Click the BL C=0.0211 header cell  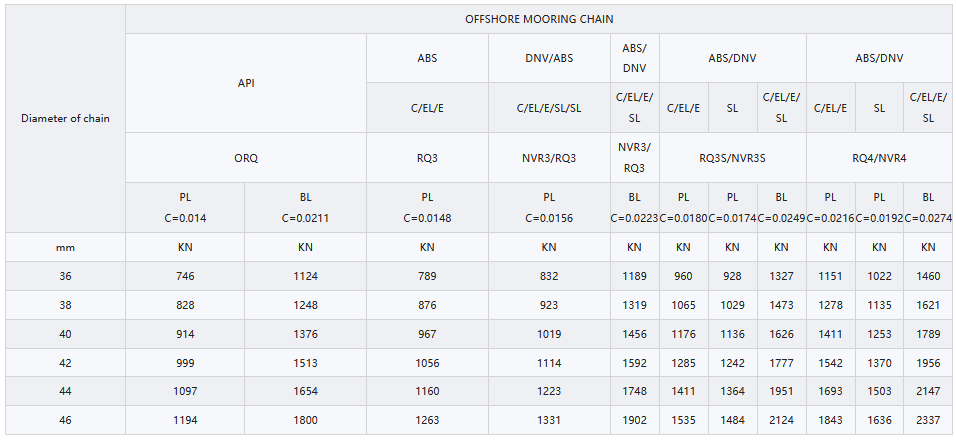305,207
